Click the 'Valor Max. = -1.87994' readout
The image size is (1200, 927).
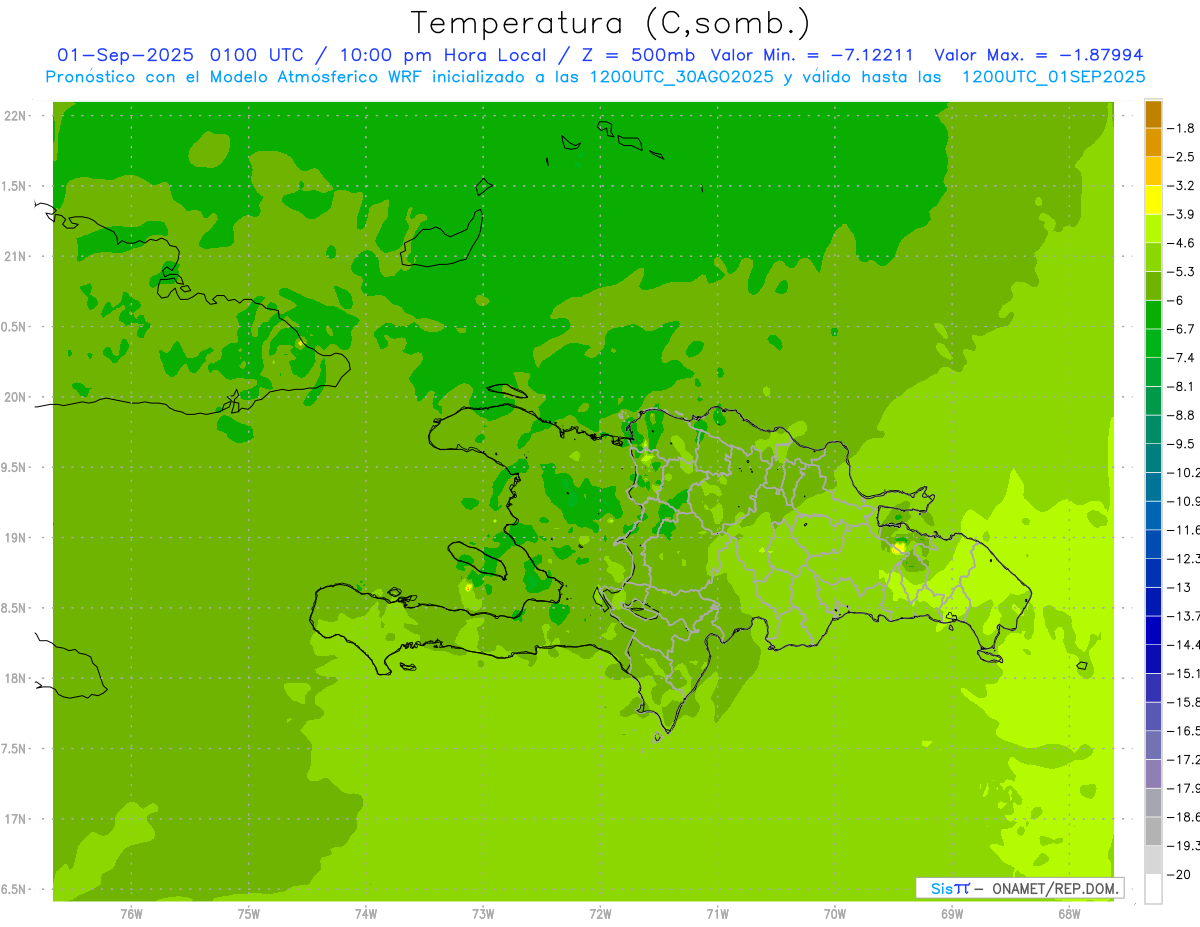[x=1038, y=55]
